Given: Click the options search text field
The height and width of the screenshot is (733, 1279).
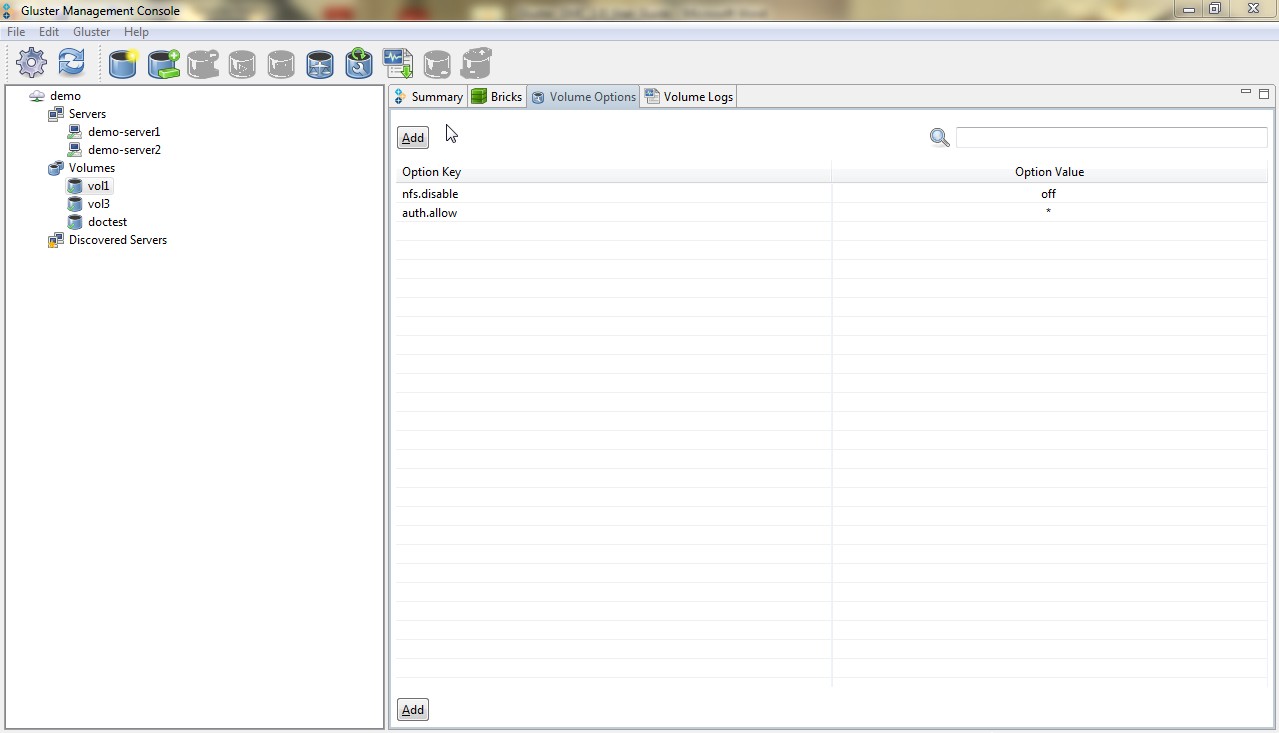Looking at the screenshot, I should (x=1111, y=138).
